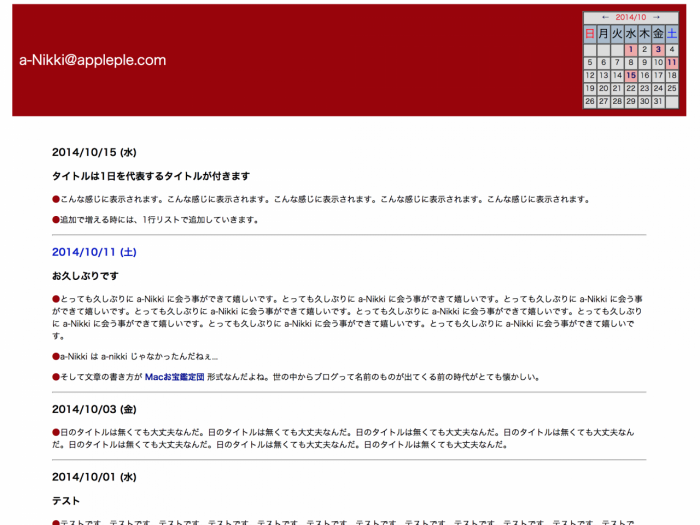Open the 2014/10/11 (土) date heading link
The width and height of the screenshot is (700, 525).
click(94, 252)
